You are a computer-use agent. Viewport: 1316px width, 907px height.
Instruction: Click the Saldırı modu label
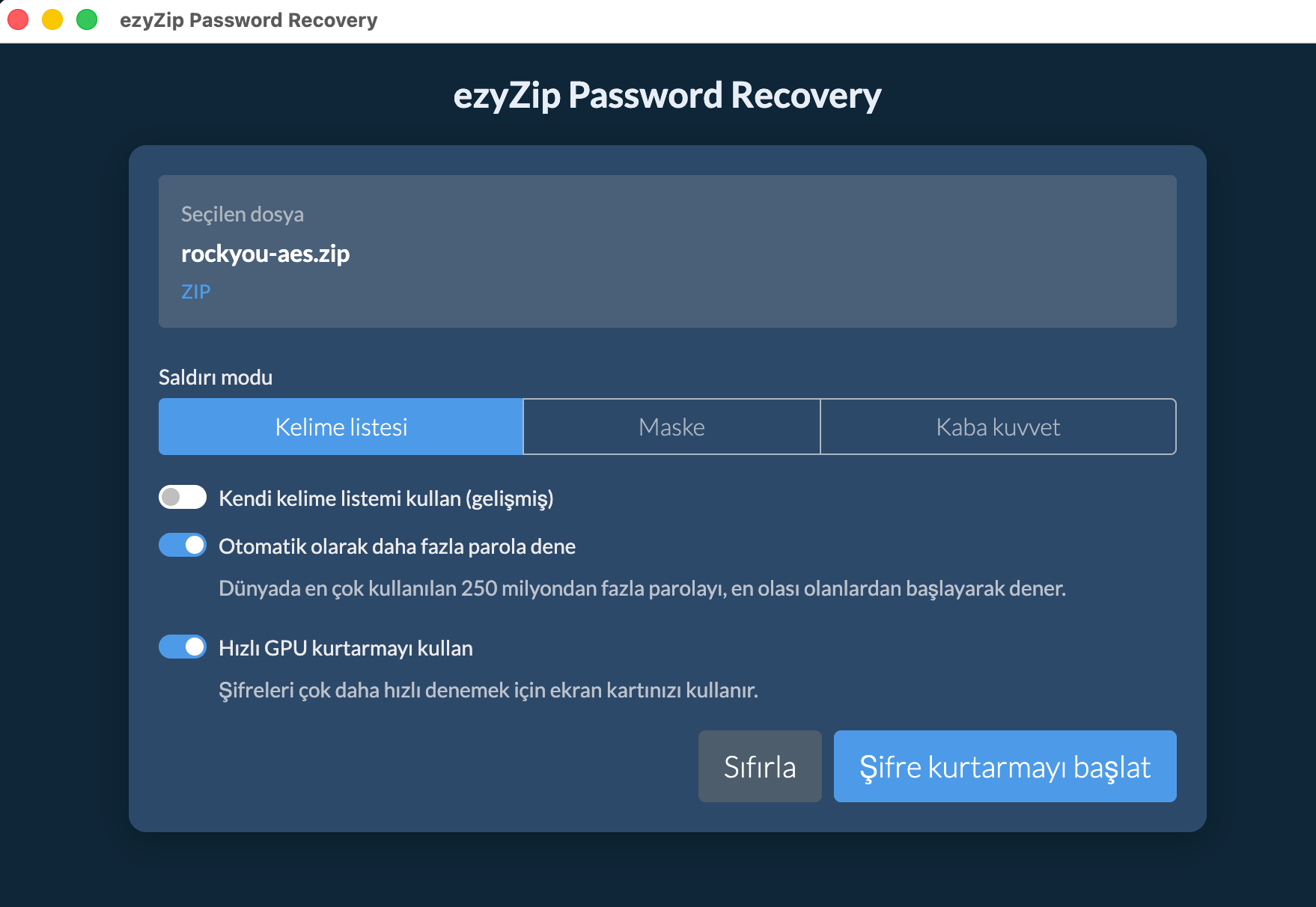click(x=216, y=377)
